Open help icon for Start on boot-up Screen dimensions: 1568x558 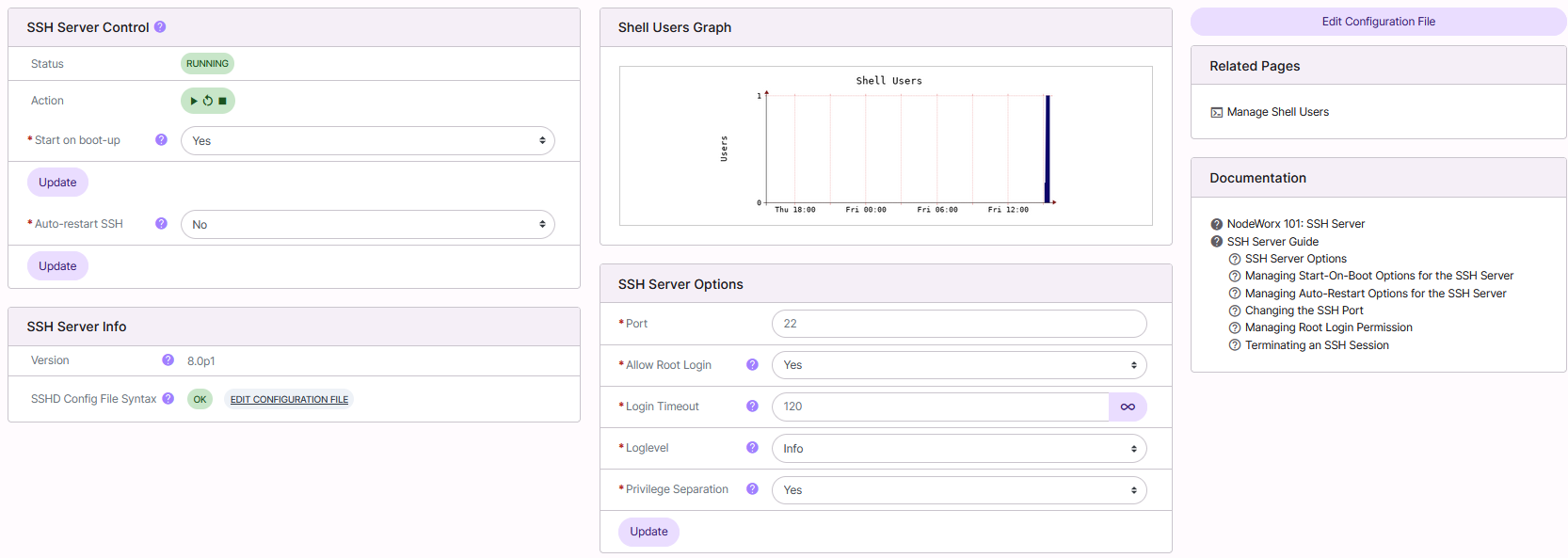161,139
